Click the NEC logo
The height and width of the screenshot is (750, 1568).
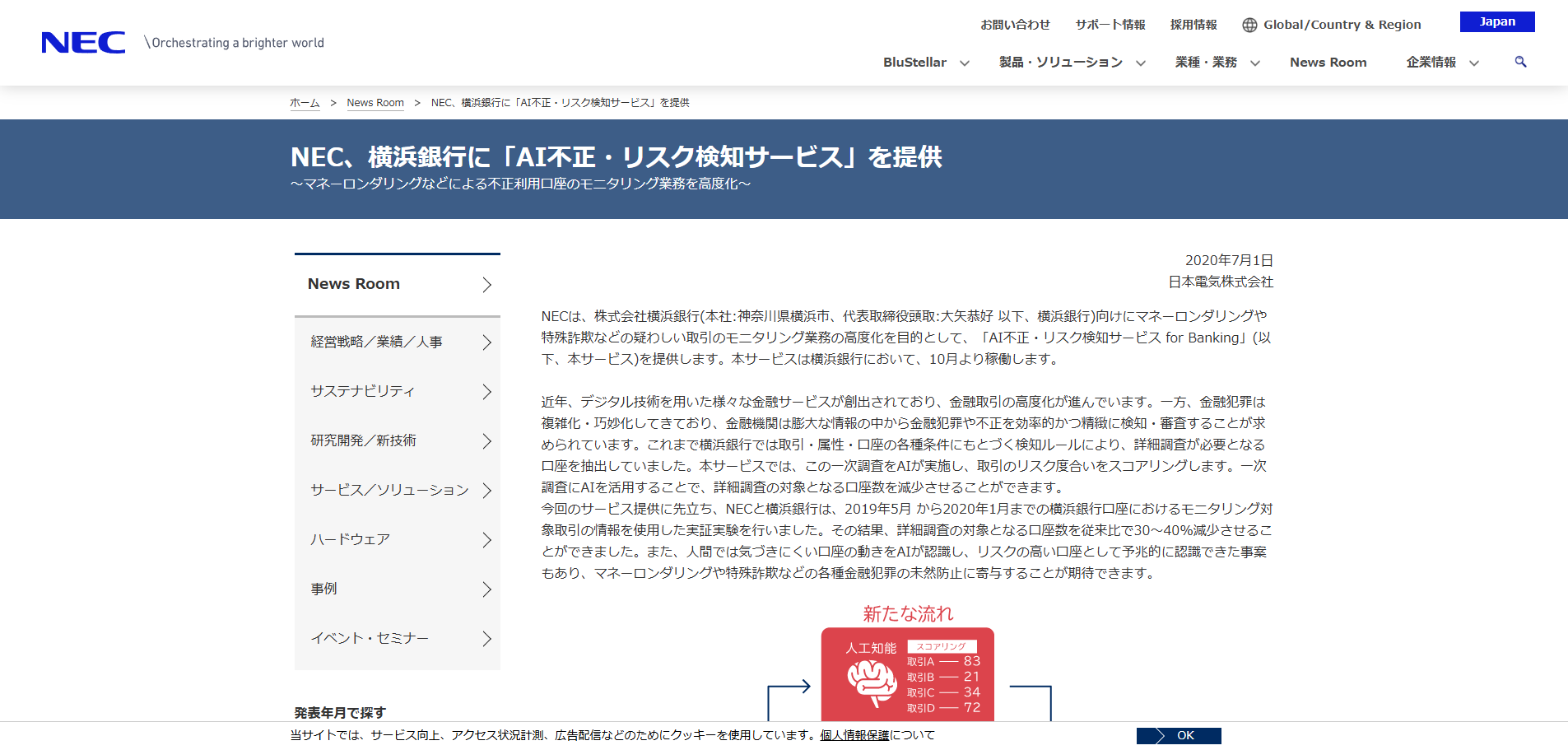pos(83,43)
